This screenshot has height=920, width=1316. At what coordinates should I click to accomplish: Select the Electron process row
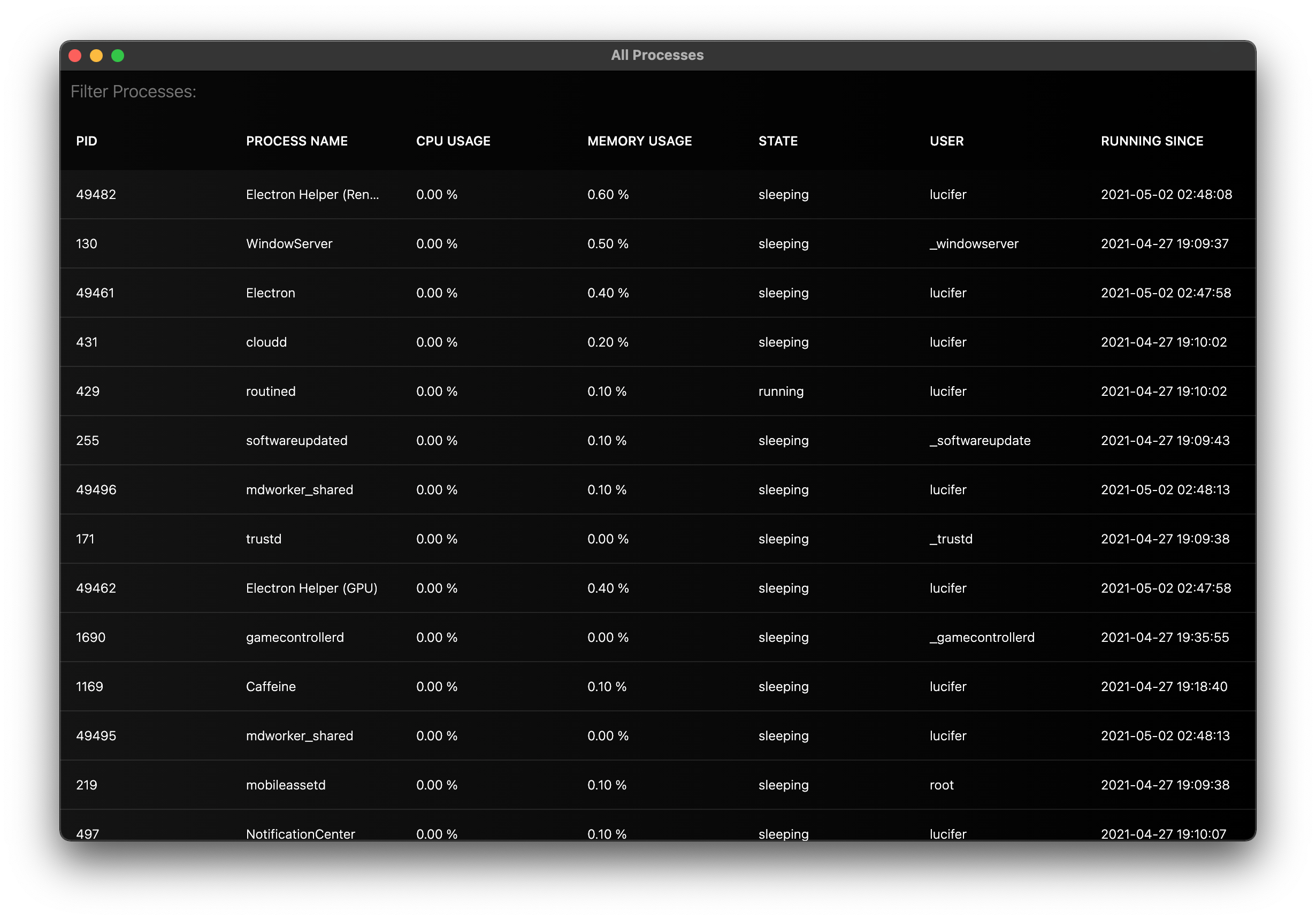click(x=658, y=293)
